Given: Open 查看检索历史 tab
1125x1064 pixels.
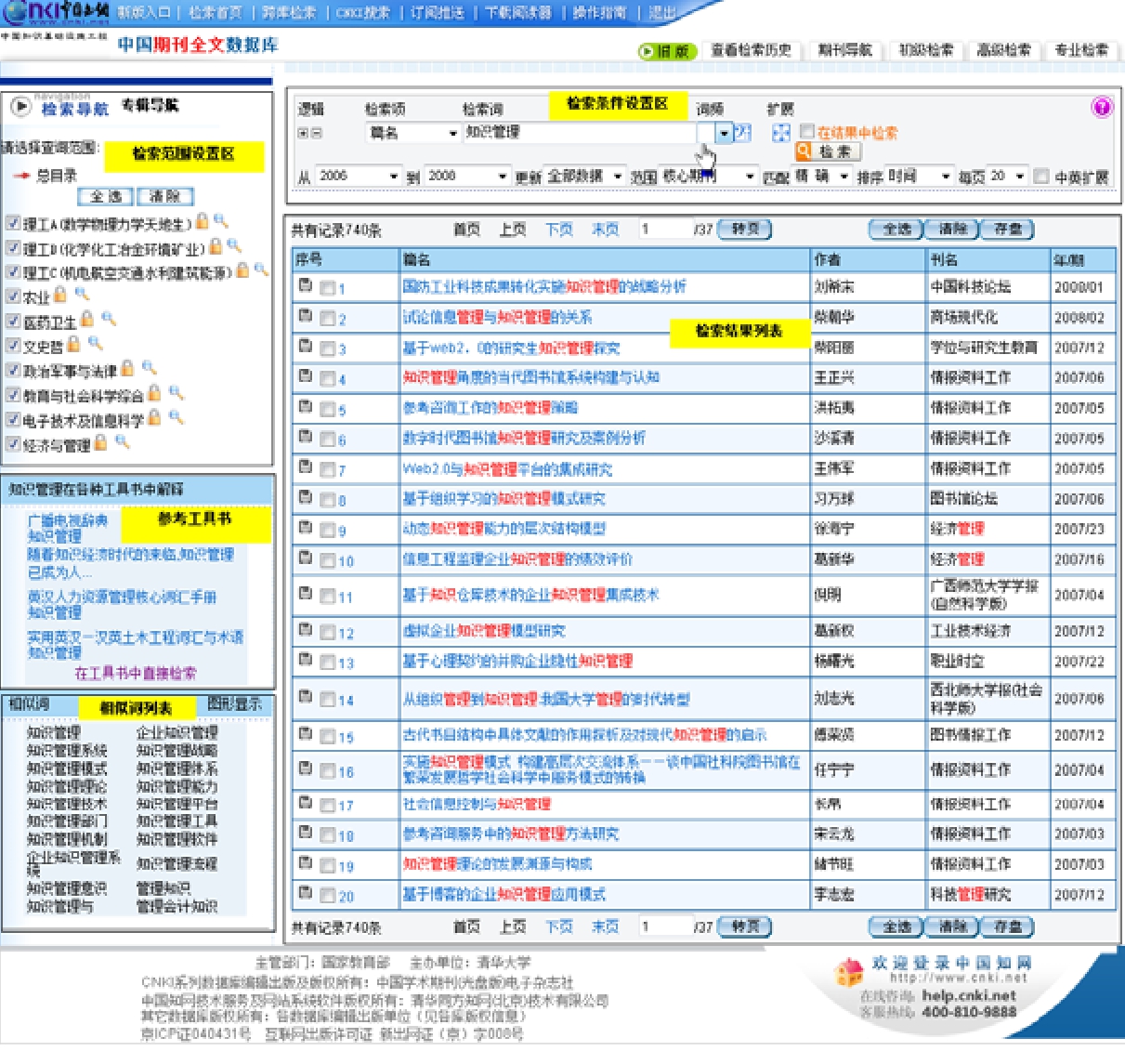Looking at the screenshot, I should click(751, 50).
